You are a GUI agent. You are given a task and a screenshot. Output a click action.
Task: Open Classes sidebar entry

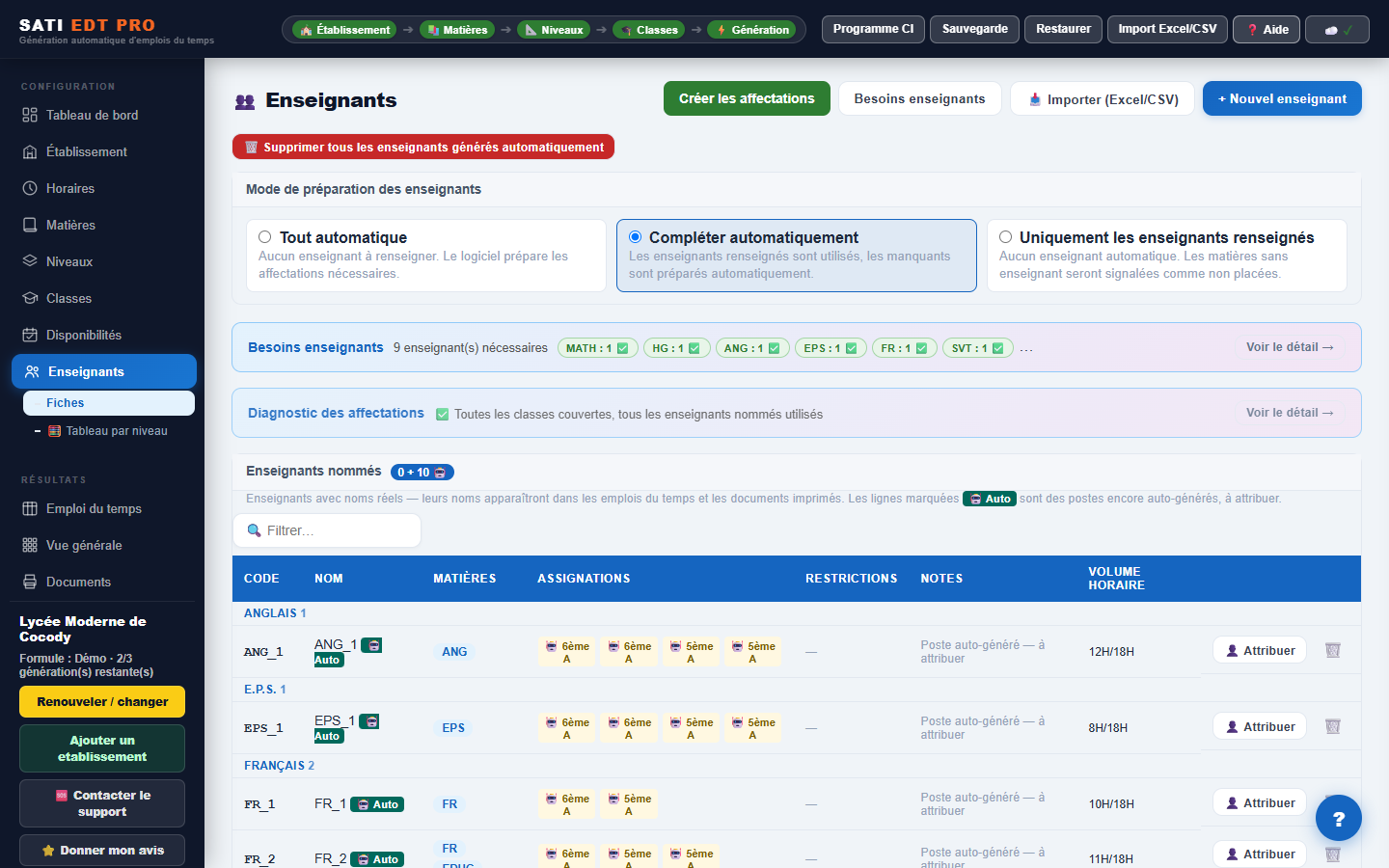coord(103,298)
